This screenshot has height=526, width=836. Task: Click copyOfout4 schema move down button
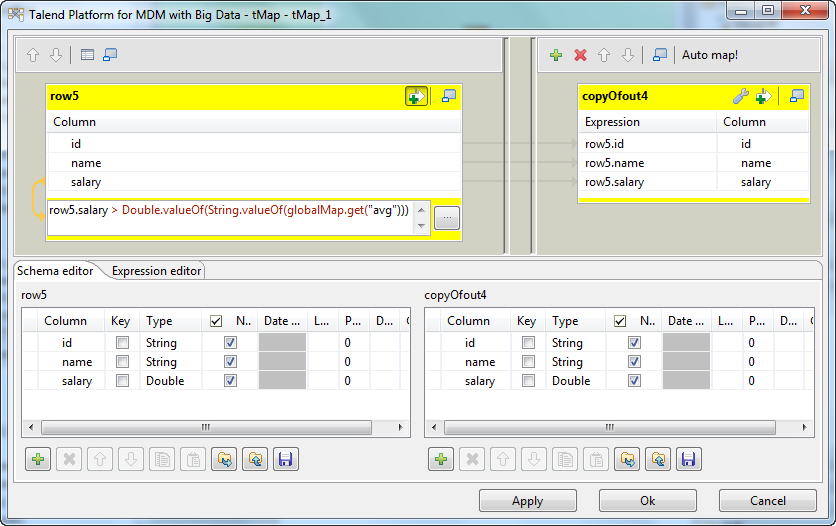[x=534, y=459]
